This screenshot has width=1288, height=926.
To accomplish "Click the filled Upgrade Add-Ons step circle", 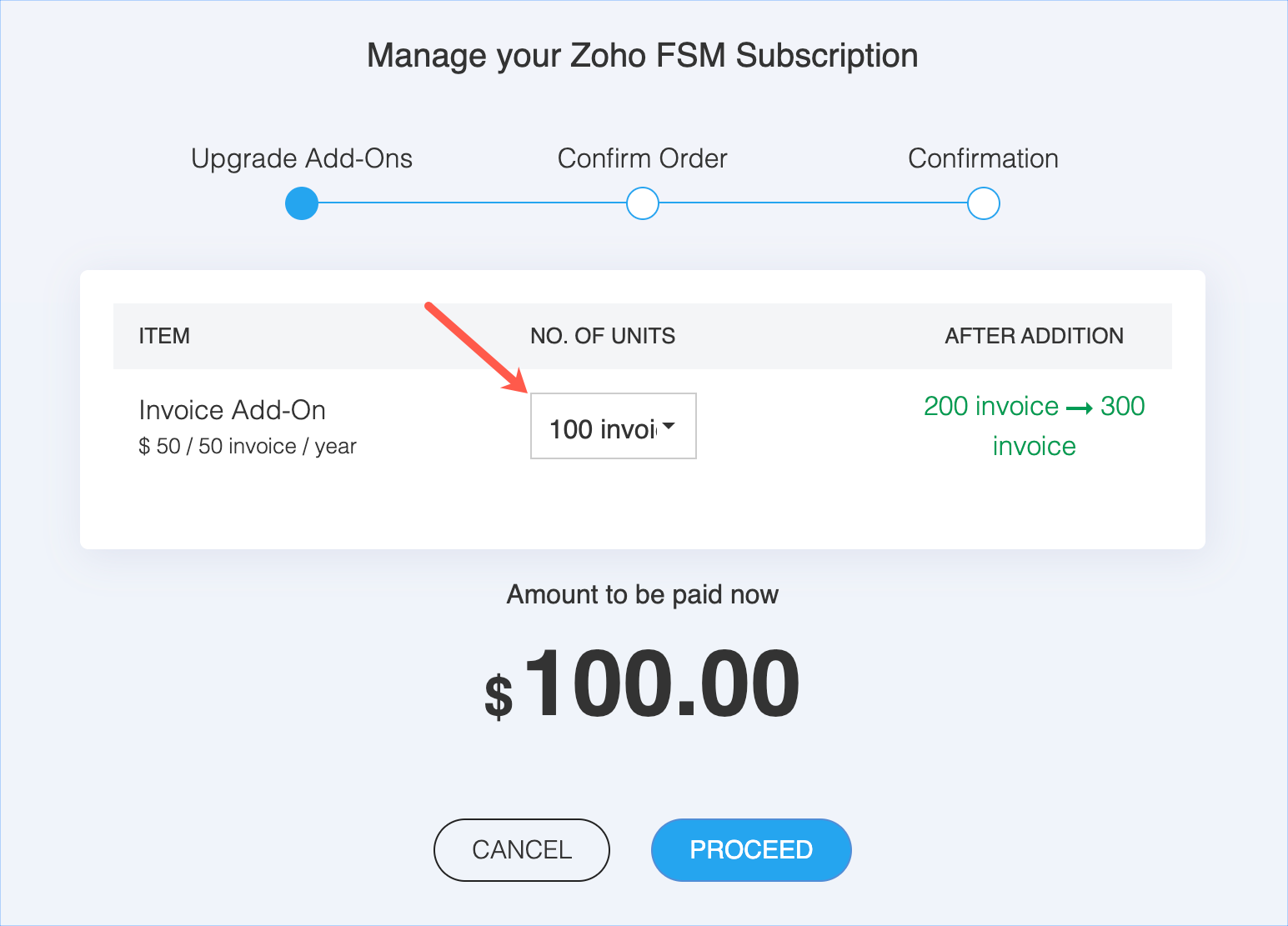I will click(x=302, y=203).
